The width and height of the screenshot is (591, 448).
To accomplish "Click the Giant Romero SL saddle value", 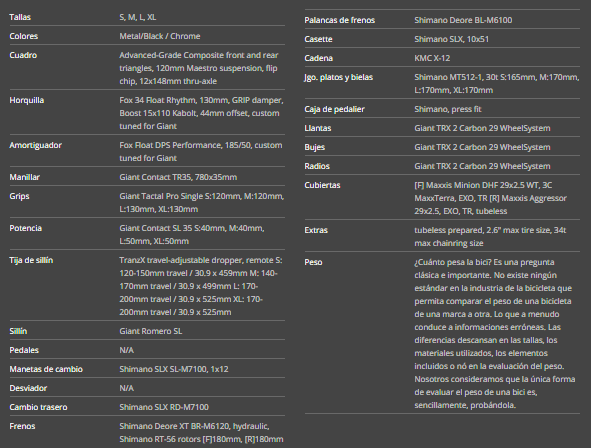I will pos(150,331).
